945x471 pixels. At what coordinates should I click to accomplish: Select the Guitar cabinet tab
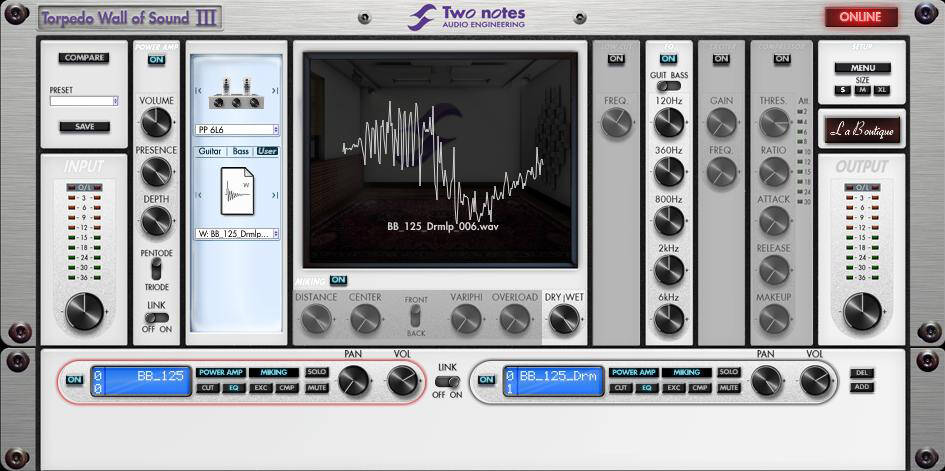pos(210,151)
